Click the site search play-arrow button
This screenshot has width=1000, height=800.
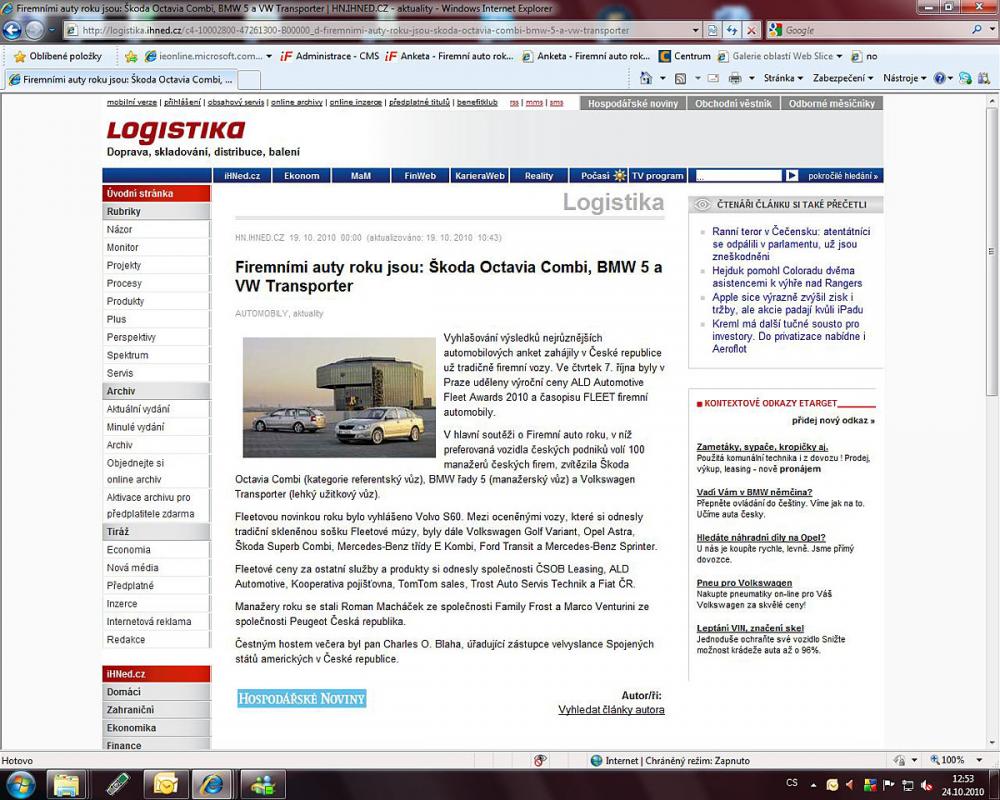click(x=791, y=175)
